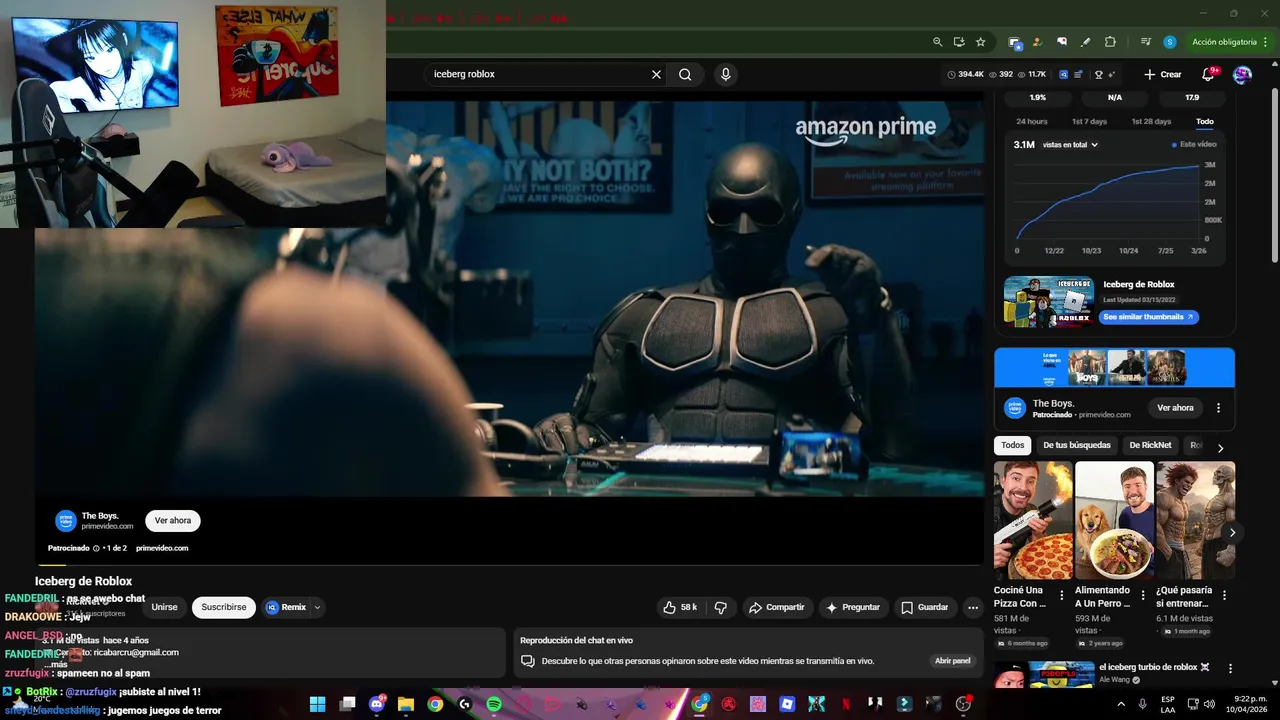Open the YouTube account avatar menu
Image resolution: width=1280 pixels, height=720 pixels.
pyautogui.click(x=1242, y=74)
